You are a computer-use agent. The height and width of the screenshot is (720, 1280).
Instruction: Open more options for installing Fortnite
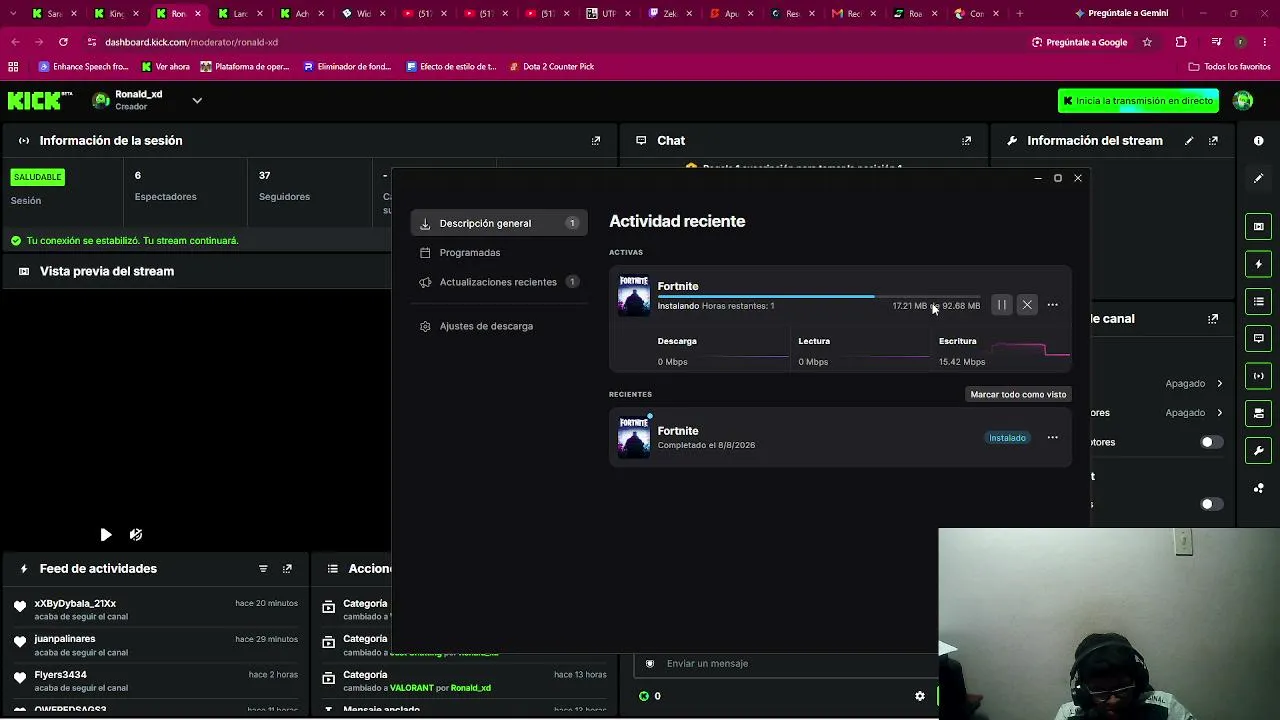[x=1052, y=305]
